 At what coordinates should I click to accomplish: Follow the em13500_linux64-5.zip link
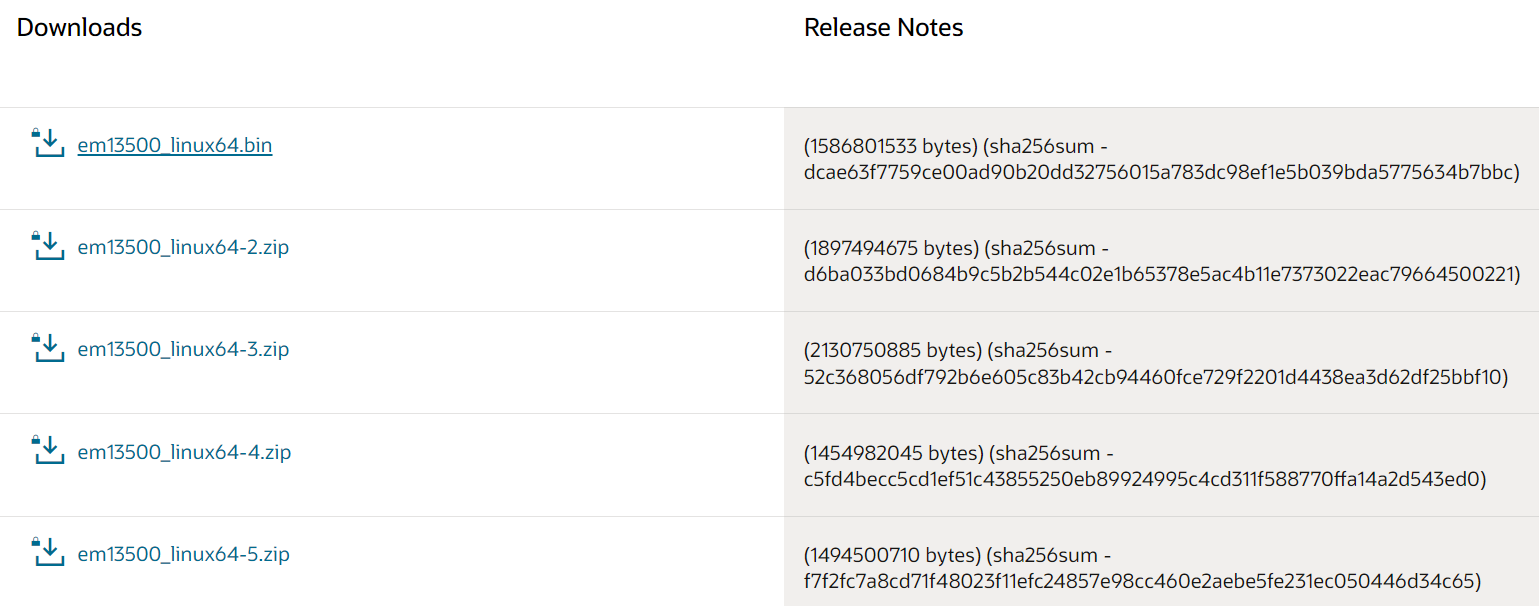tap(184, 555)
